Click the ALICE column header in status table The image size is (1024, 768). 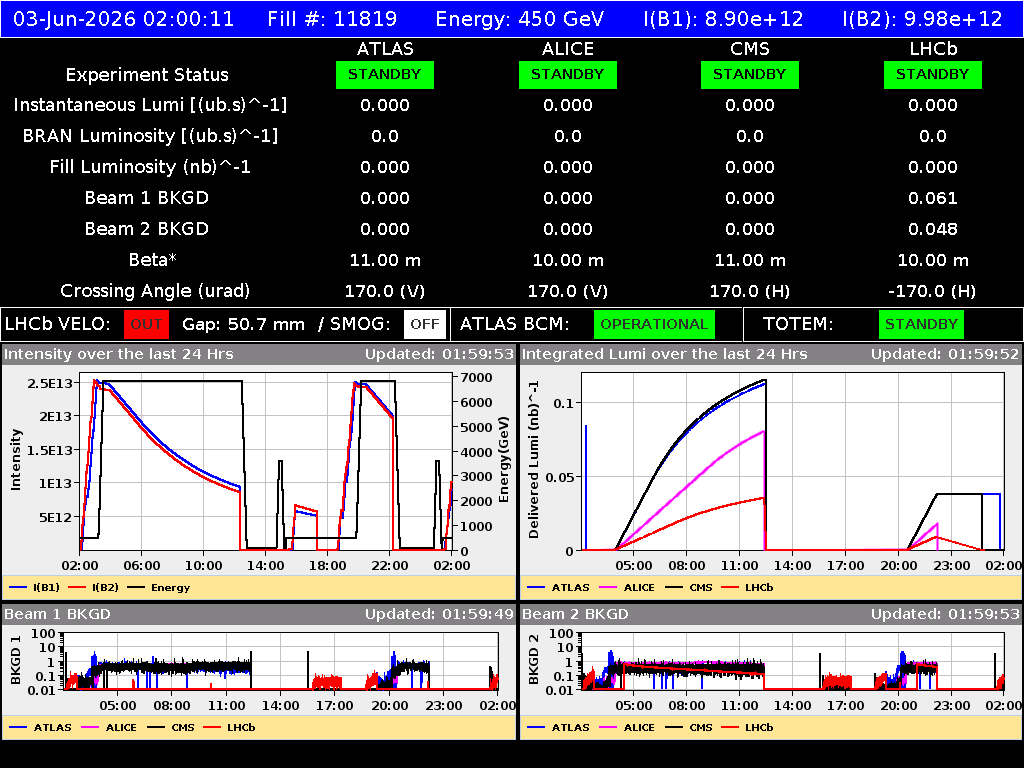click(x=568, y=49)
